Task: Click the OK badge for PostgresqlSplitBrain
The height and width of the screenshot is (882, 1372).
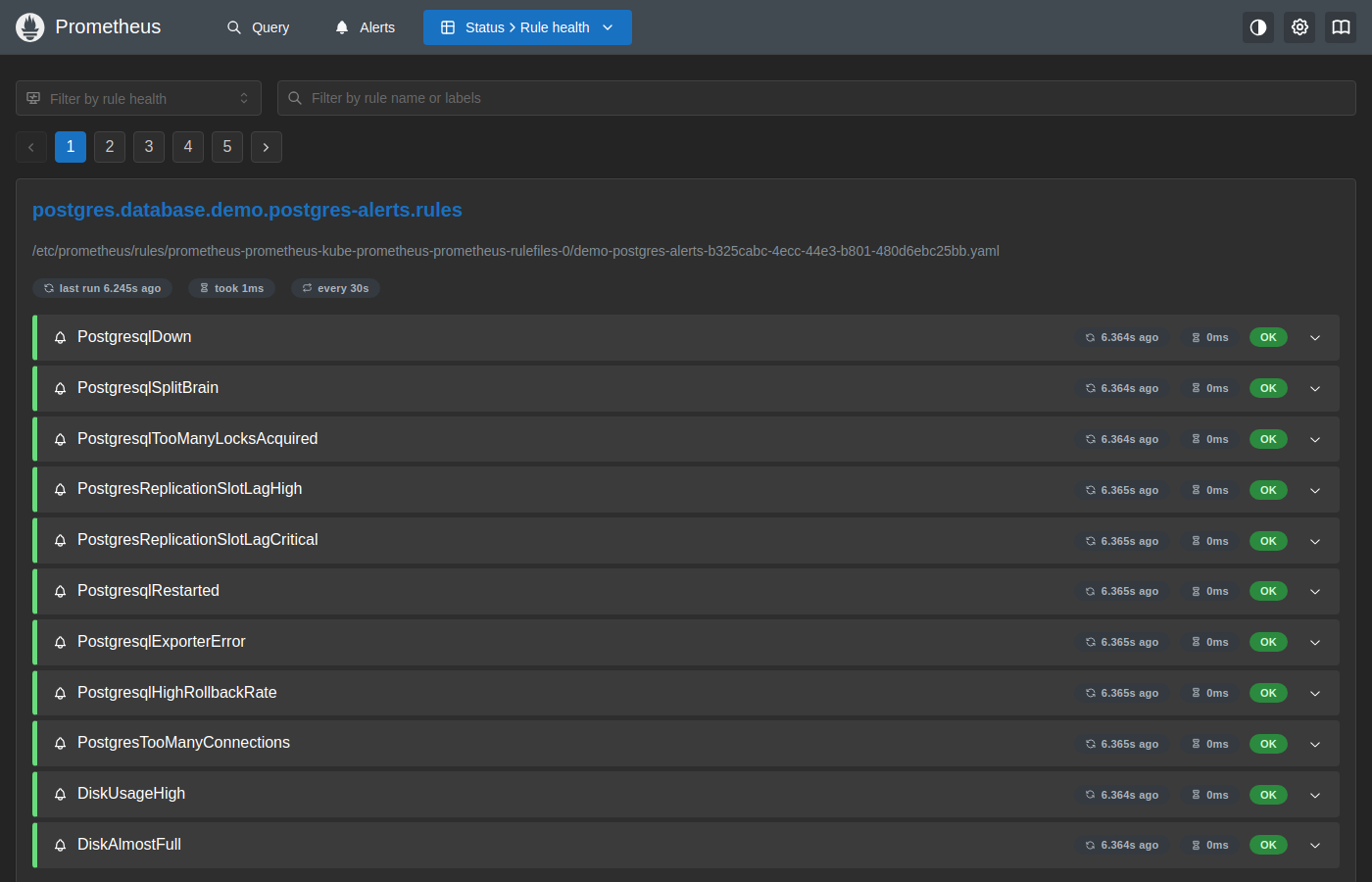Action: tap(1268, 388)
